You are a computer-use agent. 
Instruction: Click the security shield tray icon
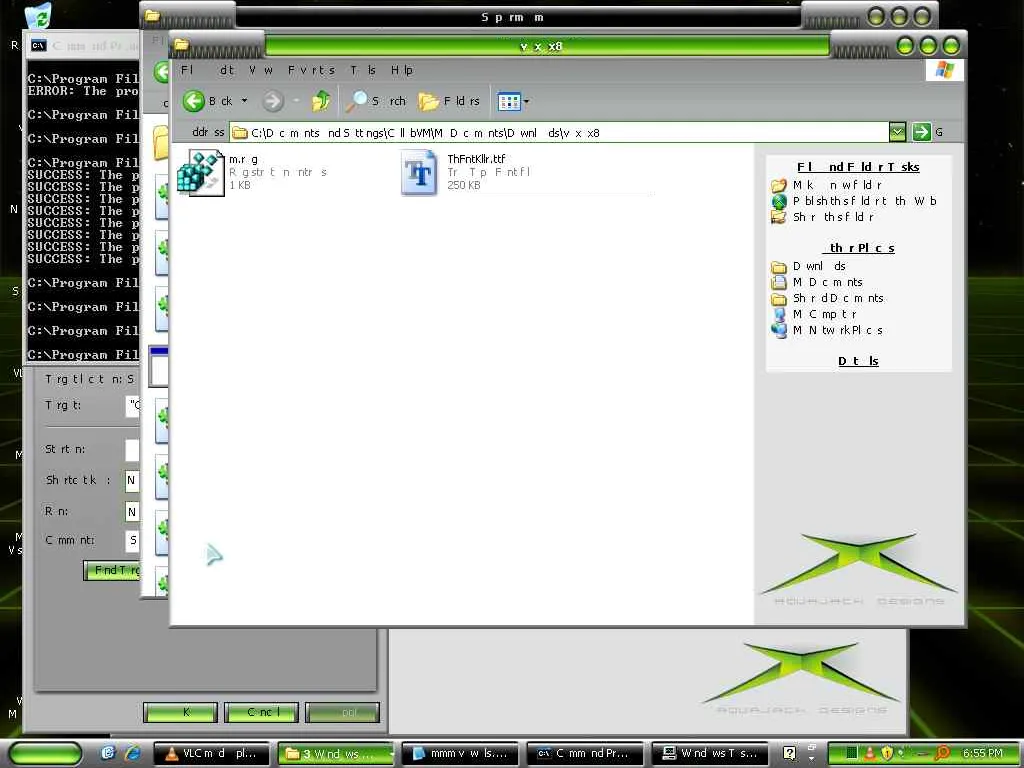(887, 754)
